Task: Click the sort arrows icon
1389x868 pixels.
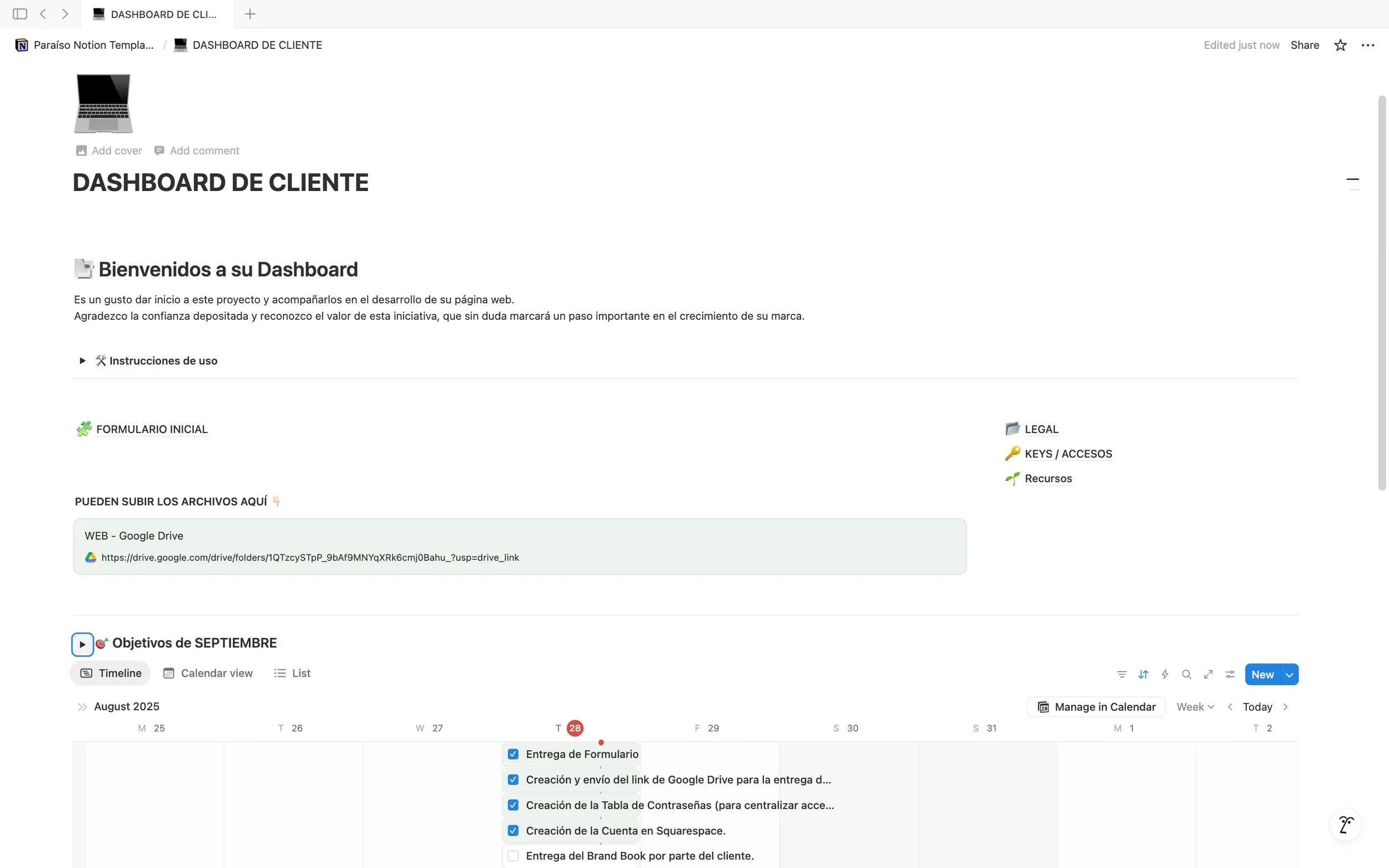Action: [x=1143, y=675]
